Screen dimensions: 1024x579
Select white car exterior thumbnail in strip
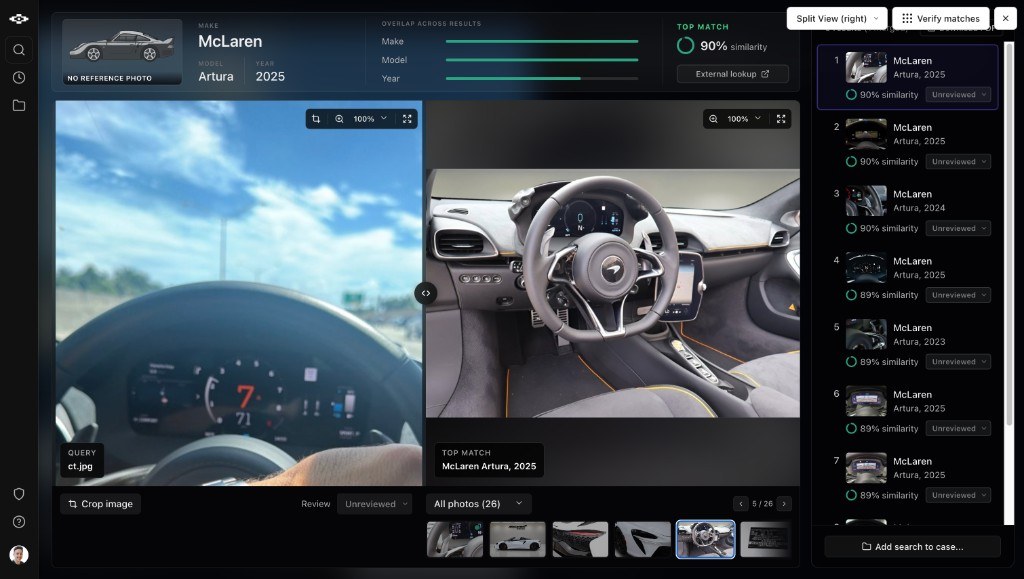coord(518,539)
